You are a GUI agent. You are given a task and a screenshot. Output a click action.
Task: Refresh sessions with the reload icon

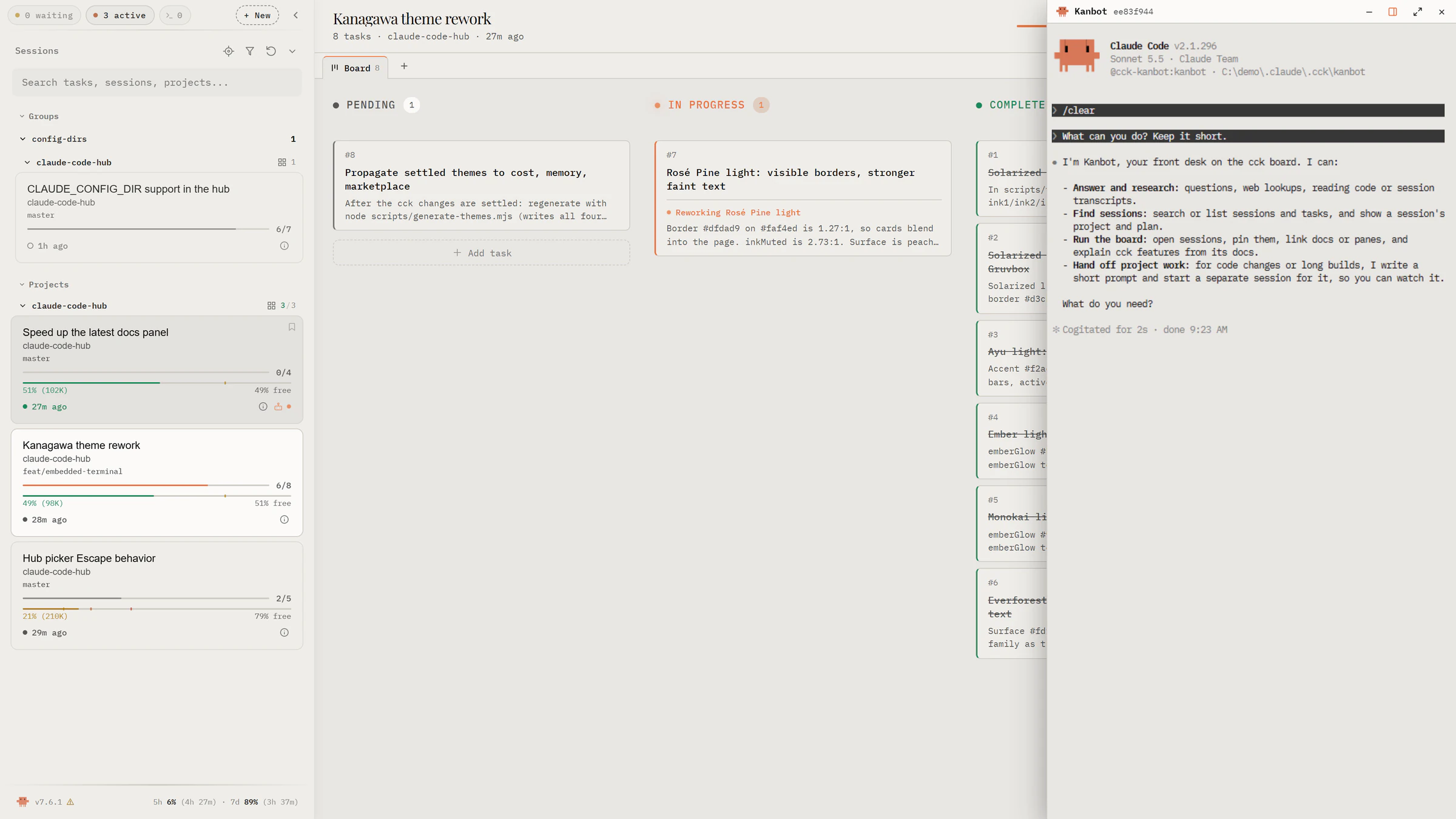coord(271,52)
